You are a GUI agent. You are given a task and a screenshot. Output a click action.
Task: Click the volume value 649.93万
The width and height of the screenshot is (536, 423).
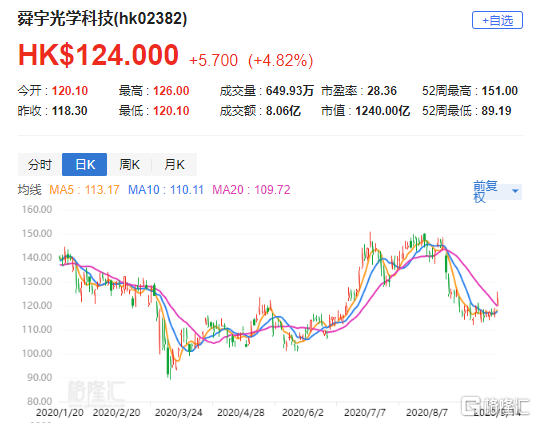click(290, 91)
